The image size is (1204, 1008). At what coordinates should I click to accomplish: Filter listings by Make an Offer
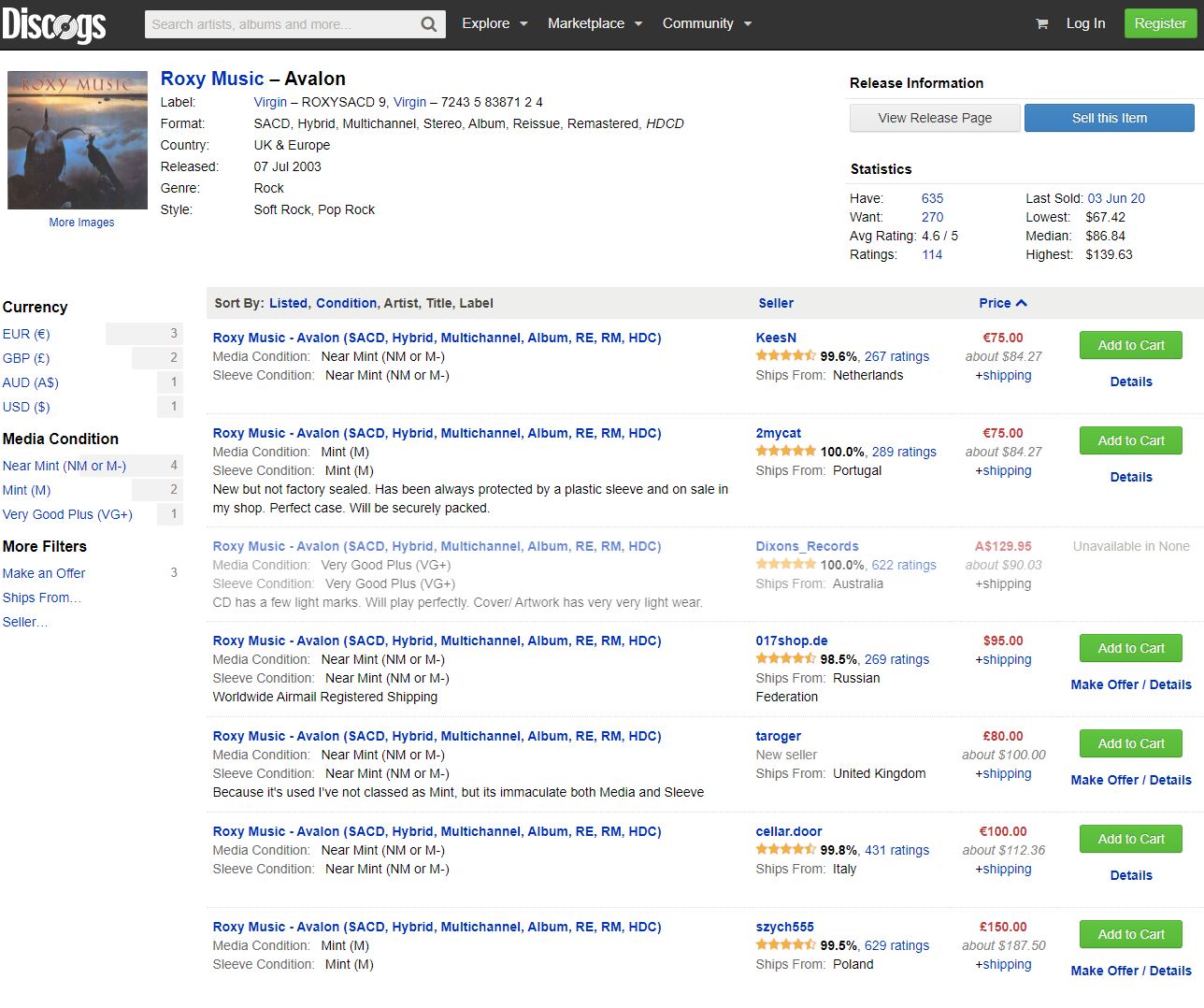[x=44, y=573]
